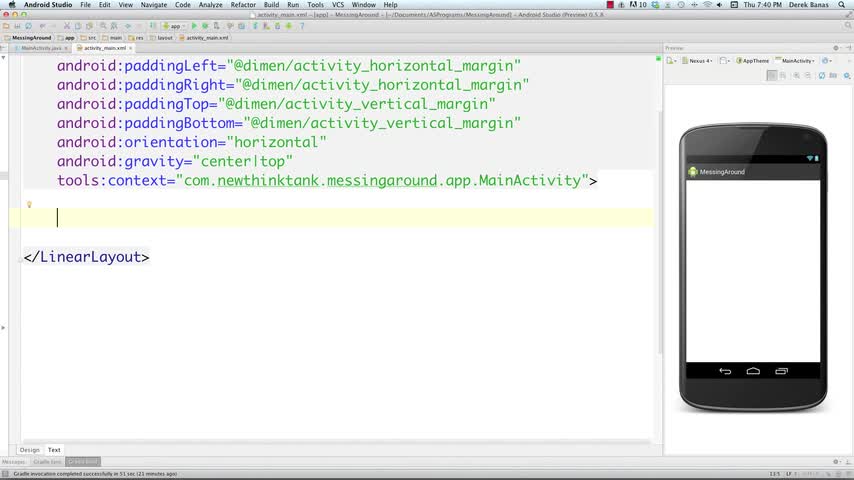
Task: Click the android:gravity attribute line
Action: [174, 161]
